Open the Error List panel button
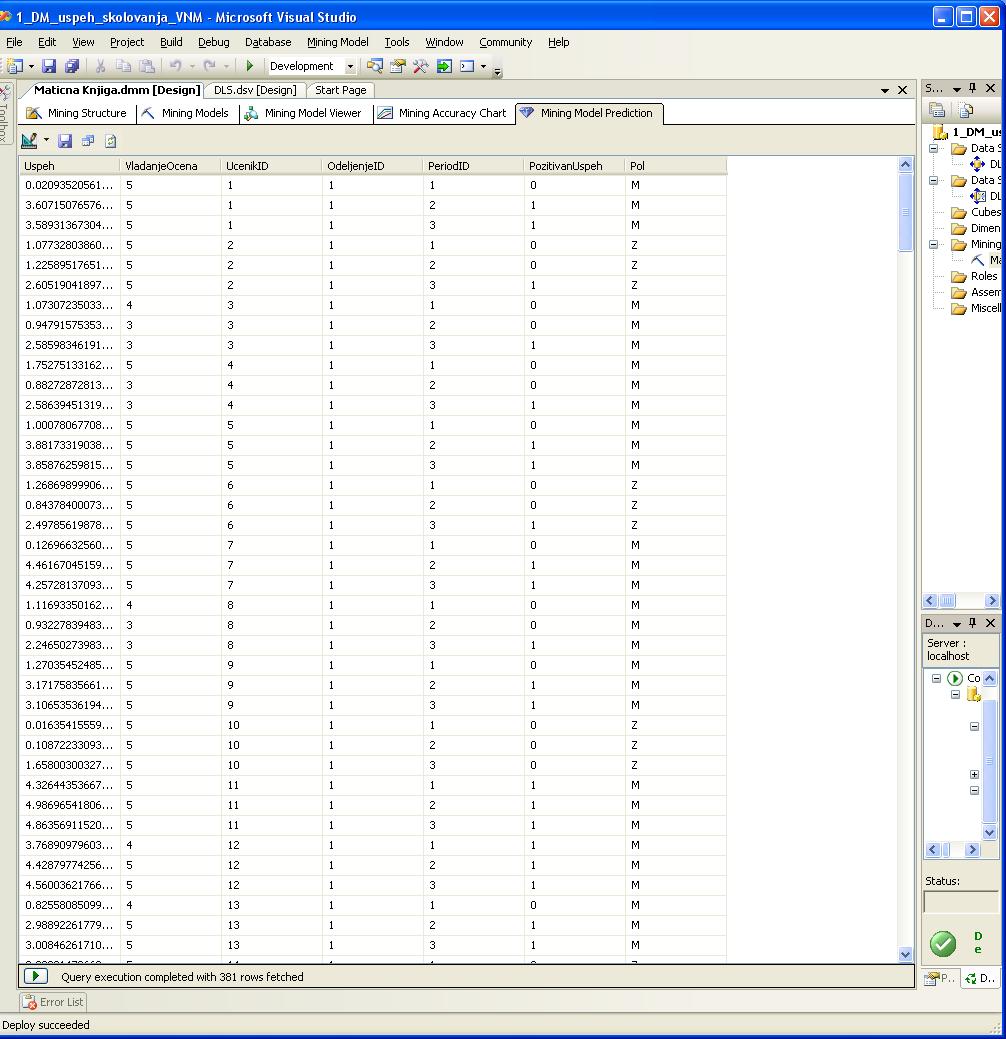This screenshot has height=1039, width=1006. click(x=53, y=1002)
